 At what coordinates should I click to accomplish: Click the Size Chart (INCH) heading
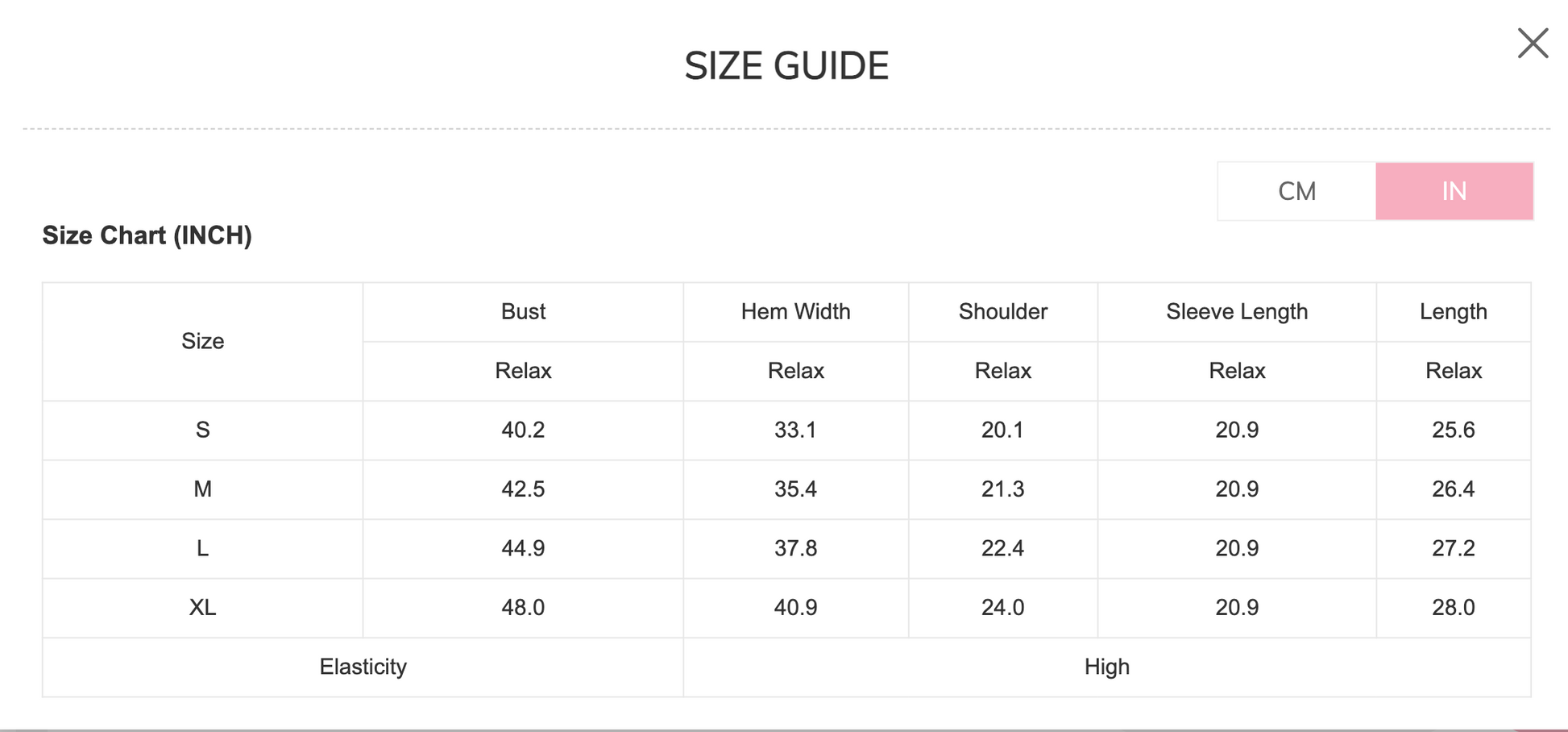[147, 235]
